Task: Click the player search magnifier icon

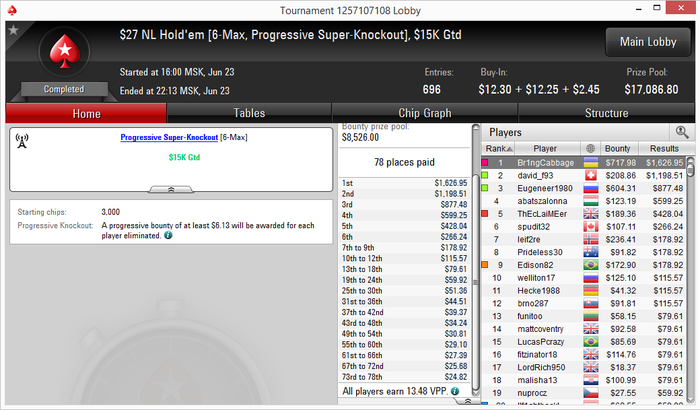Action: (x=682, y=132)
